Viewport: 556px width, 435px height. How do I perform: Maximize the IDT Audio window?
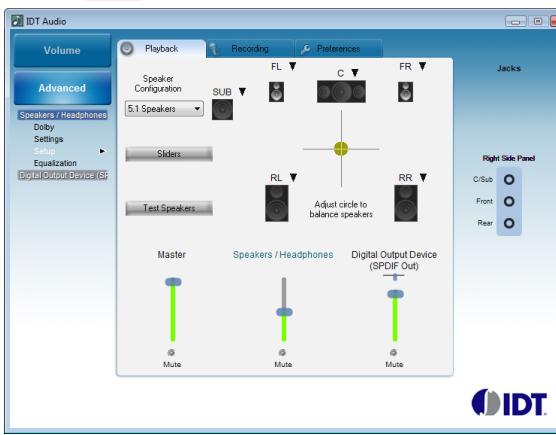538,21
